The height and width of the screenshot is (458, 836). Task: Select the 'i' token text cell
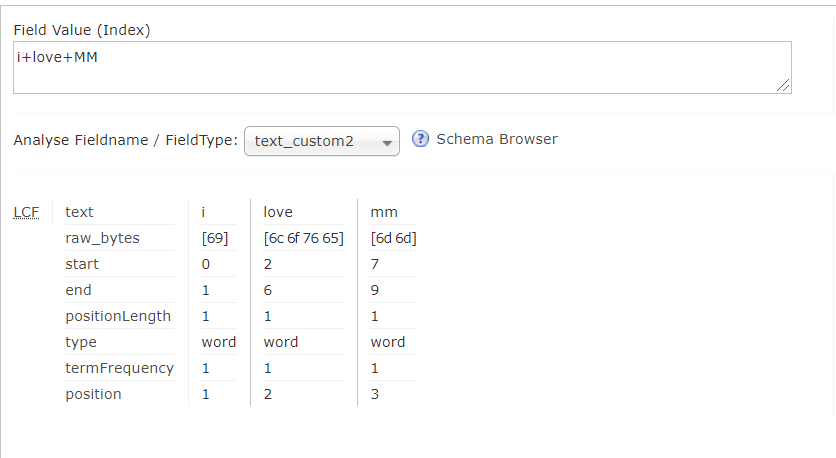[204, 212]
